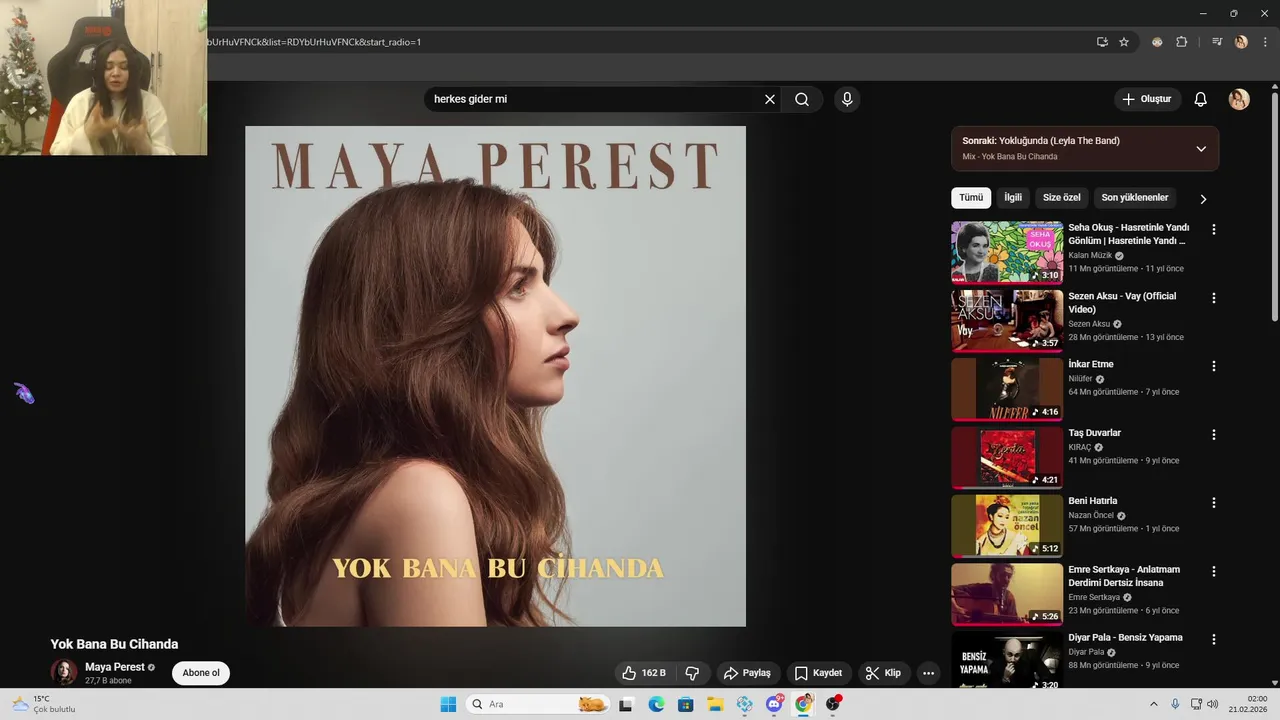Run the search with the magnifier icon
This screenshot has height=720, width=1280.
802,99
